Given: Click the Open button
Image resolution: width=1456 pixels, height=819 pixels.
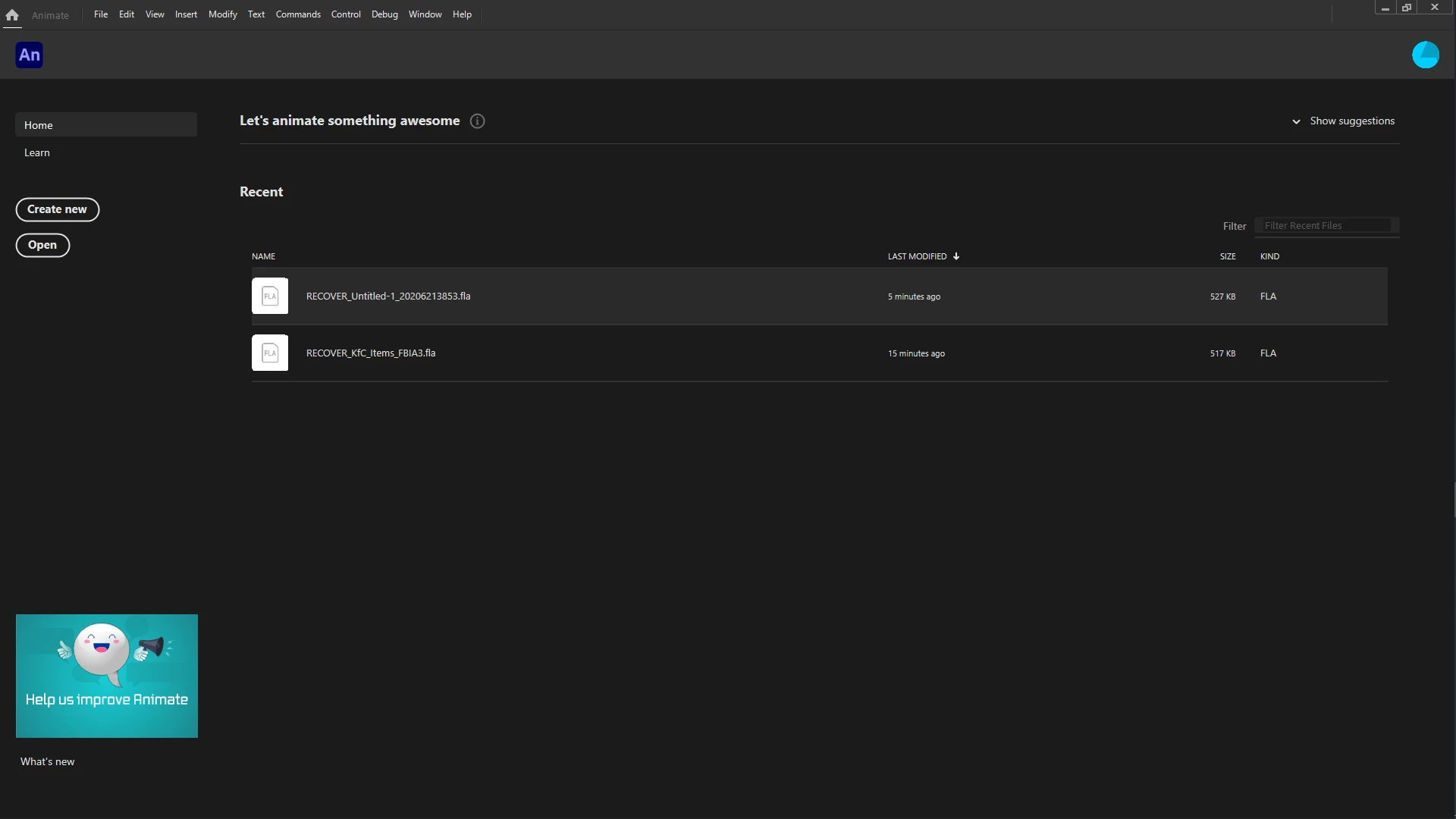Looking at the screenshot, I should [x=42, y=245].
